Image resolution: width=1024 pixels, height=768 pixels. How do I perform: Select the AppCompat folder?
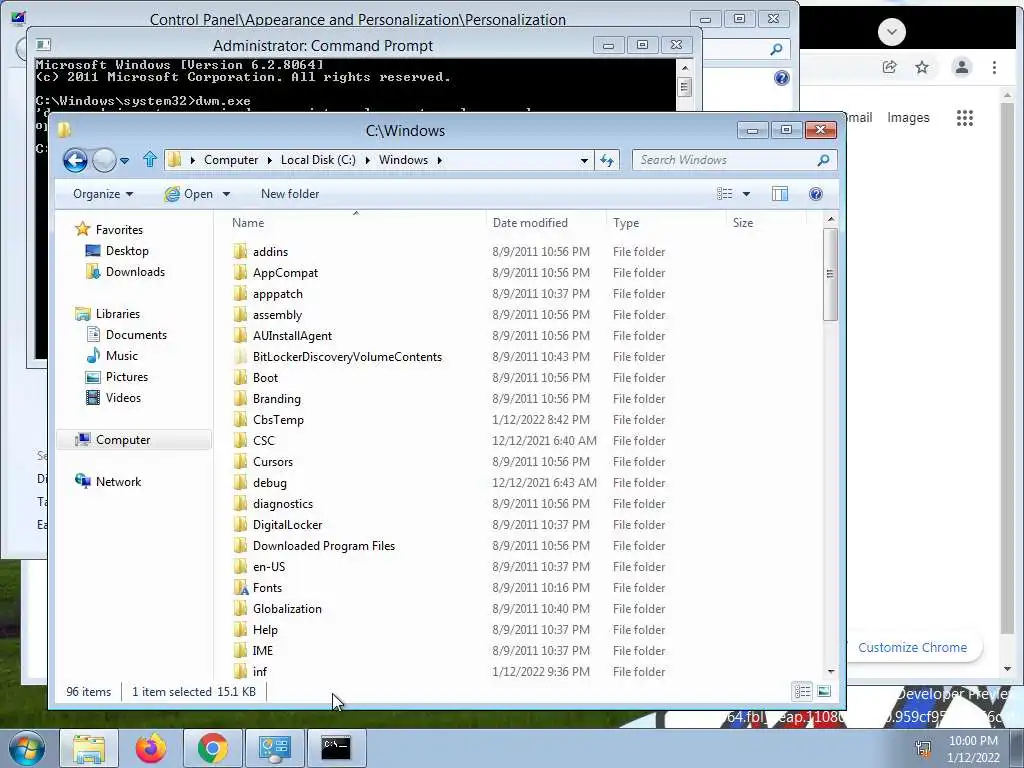[285, 273]
